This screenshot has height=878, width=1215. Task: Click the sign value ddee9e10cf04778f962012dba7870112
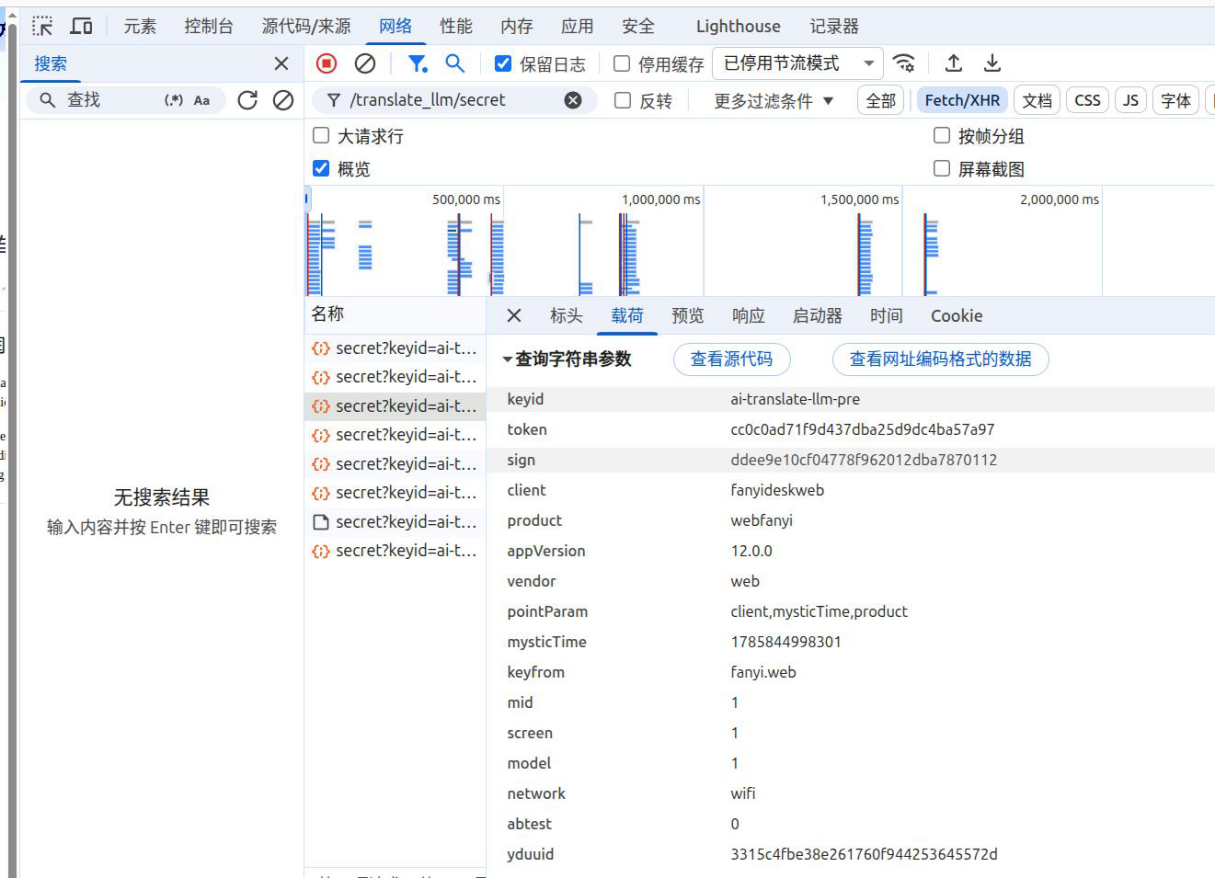[x=864, y=460]
